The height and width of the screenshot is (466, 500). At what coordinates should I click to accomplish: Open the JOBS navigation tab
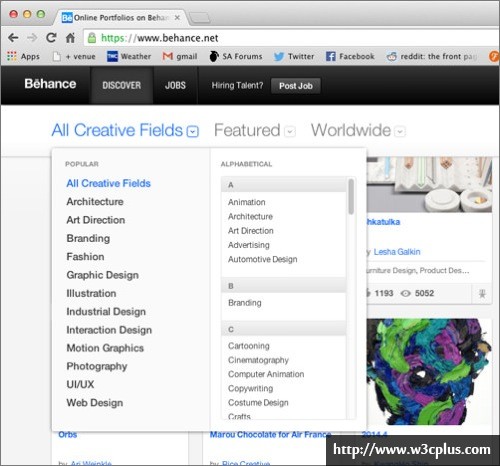(175, 85)
